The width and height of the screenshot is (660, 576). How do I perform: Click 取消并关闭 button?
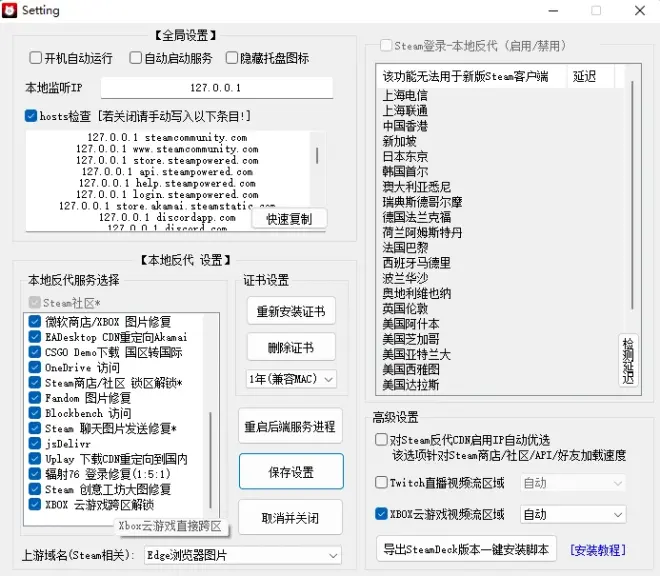(x=290, y=517)
